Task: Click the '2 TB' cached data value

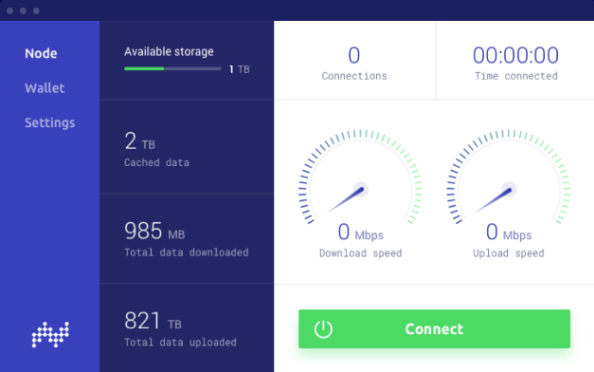Action: [x=140, y=141]
